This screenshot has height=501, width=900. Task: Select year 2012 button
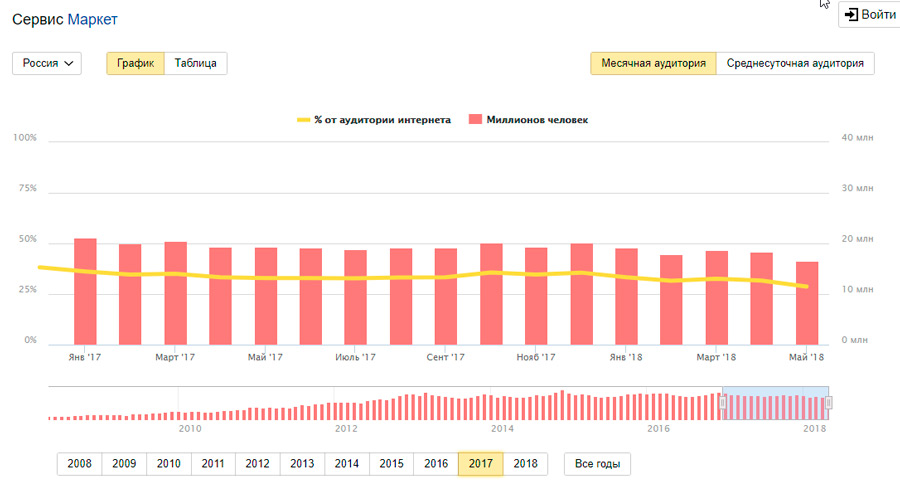pyautogui.click(x=257, y=464)
